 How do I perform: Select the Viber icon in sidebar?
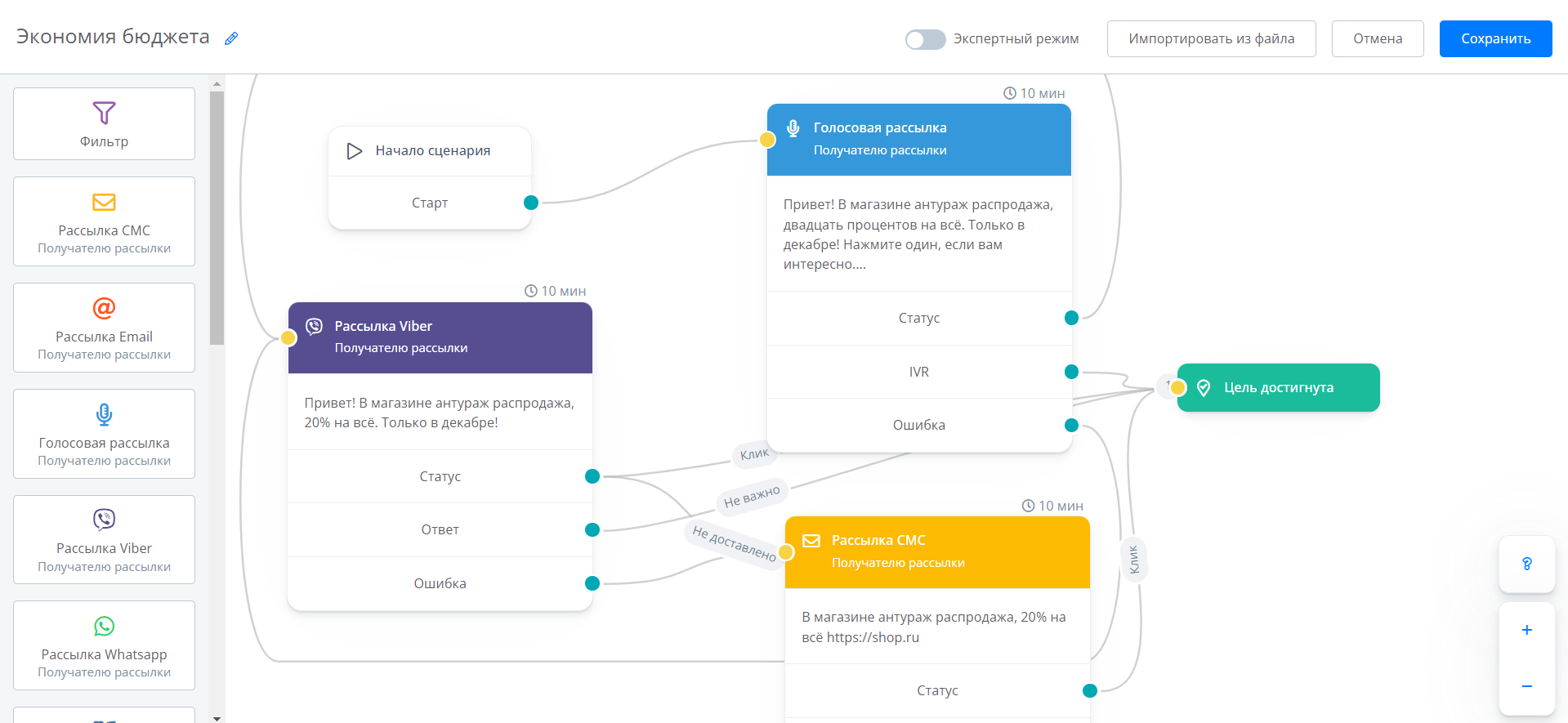point(104,520)
